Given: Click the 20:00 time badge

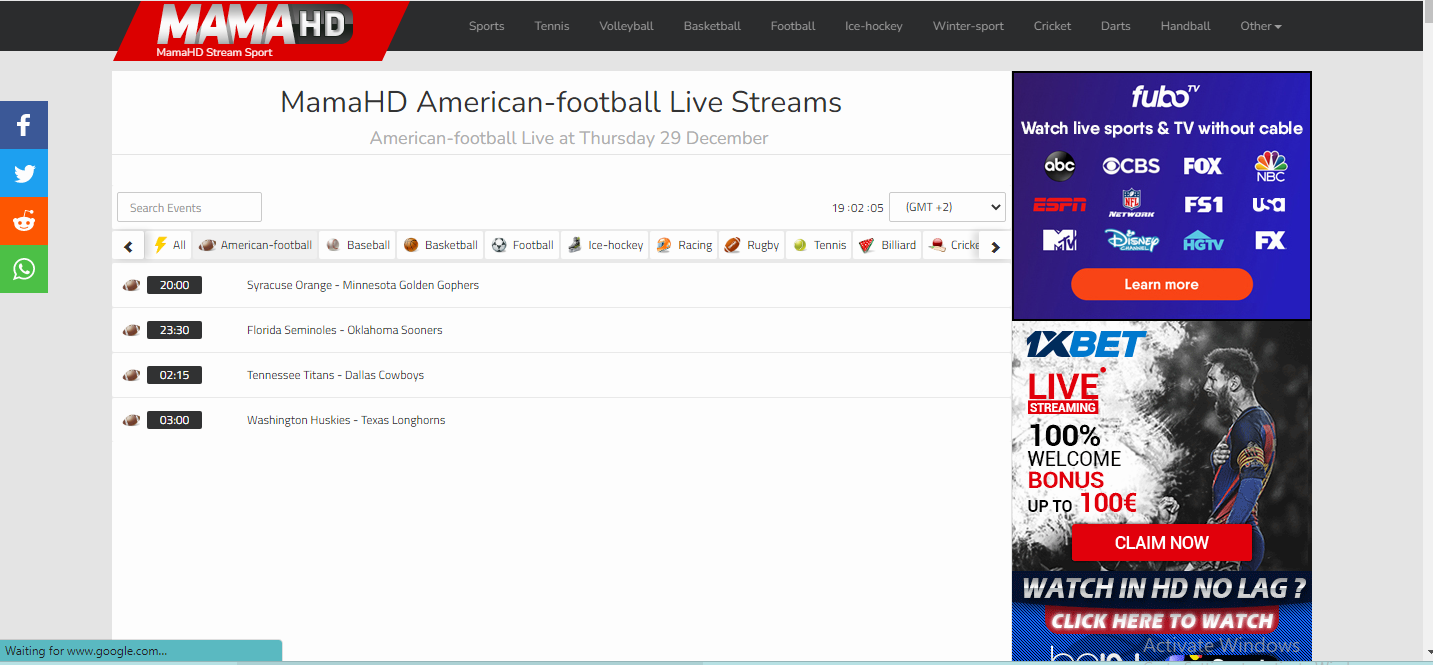Looking at the screenshot, I should click(174, 285).
